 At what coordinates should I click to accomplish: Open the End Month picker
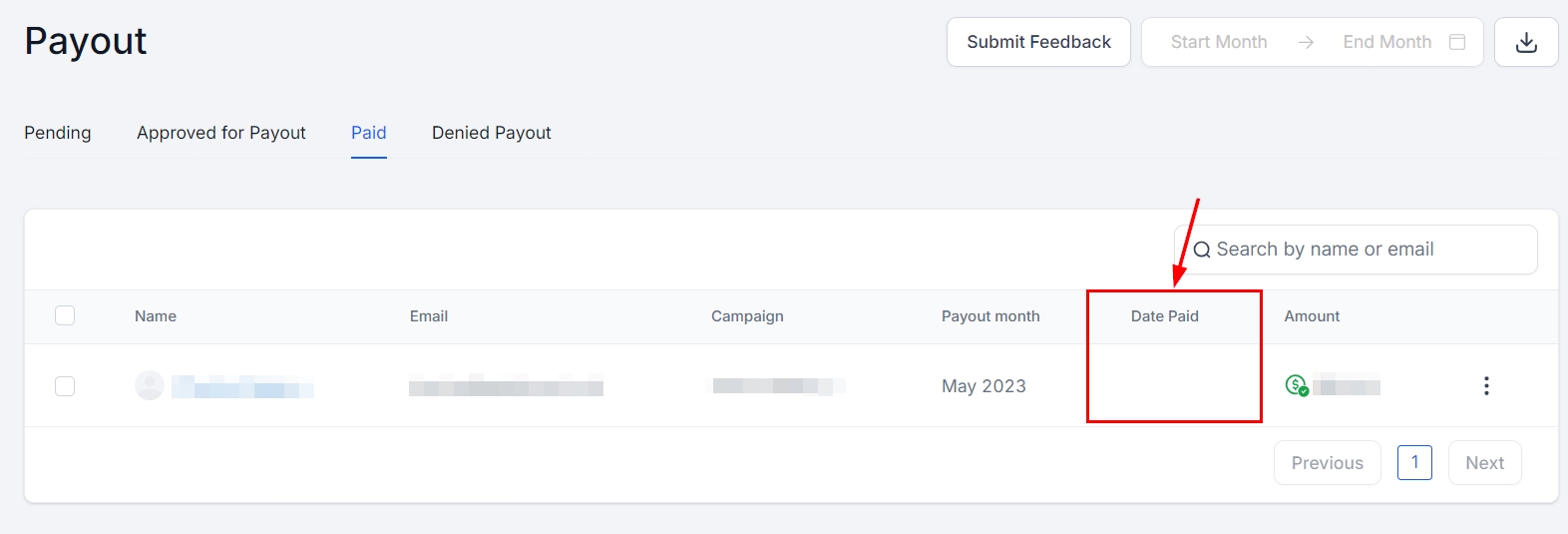(x=1386, y=42)
